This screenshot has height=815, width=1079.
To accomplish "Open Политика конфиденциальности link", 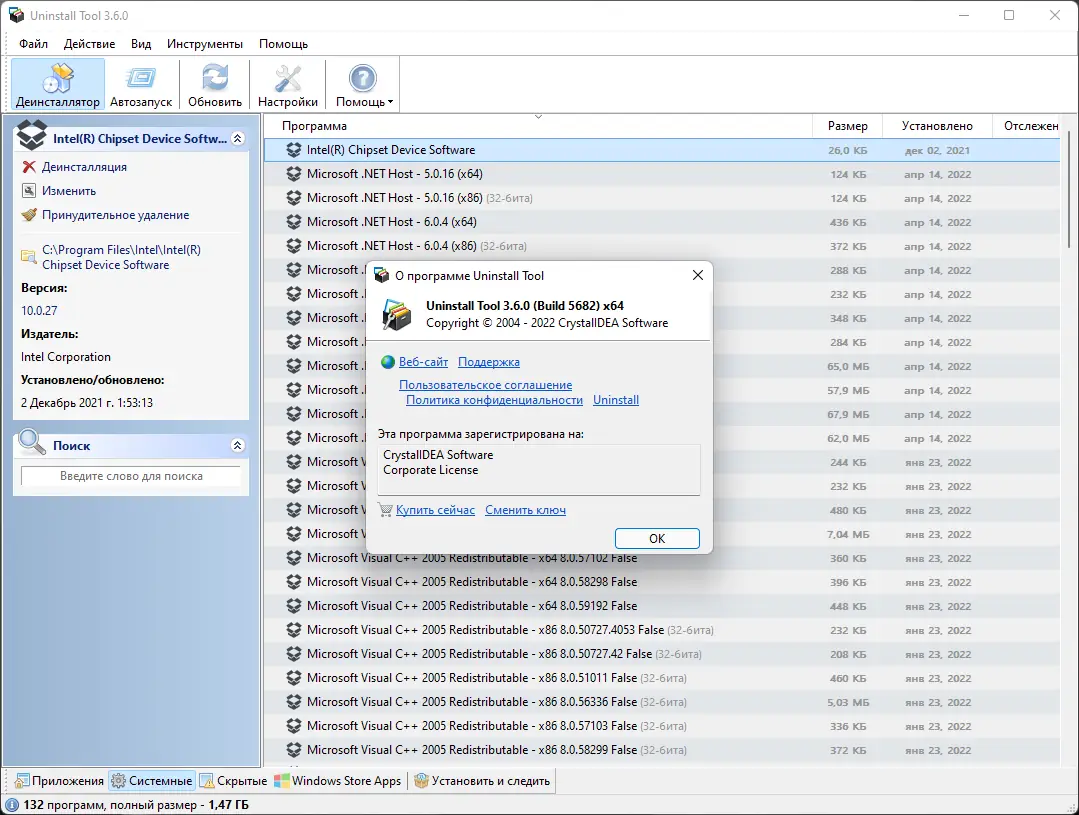I will (x=494, y=400).
